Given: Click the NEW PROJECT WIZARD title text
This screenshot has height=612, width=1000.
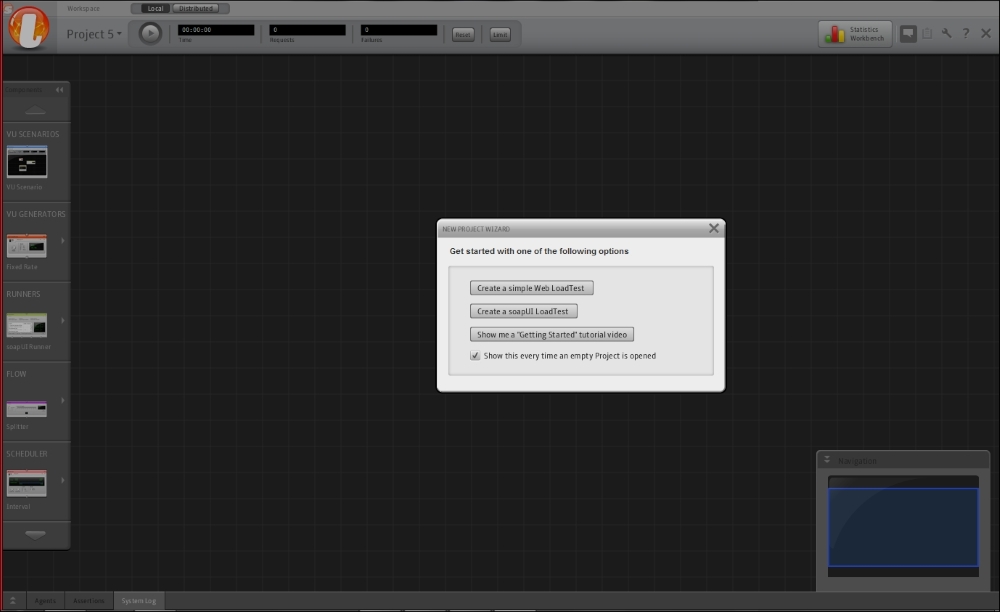Looking at the screenshot, I should (476, 229).
